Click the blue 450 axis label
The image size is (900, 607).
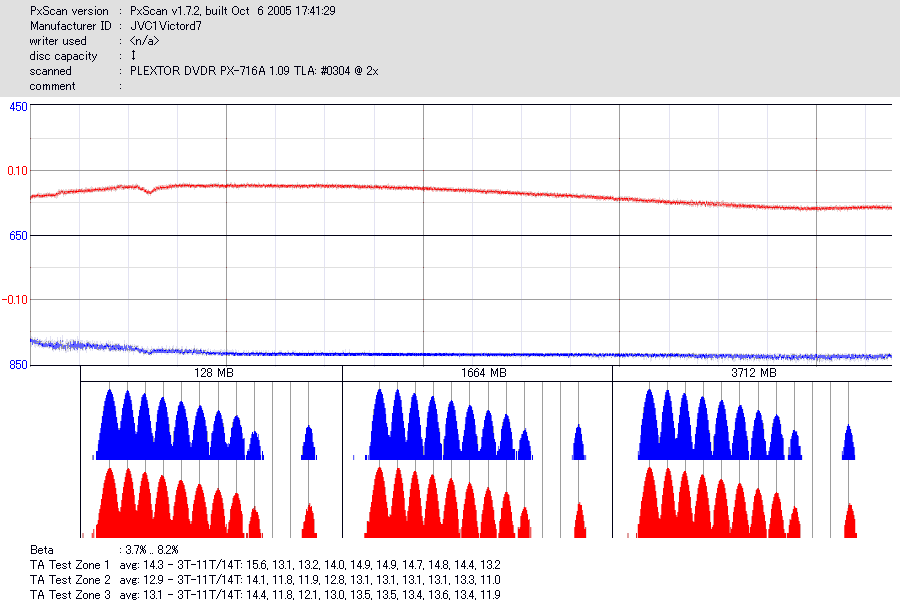[x=18, y=107]
